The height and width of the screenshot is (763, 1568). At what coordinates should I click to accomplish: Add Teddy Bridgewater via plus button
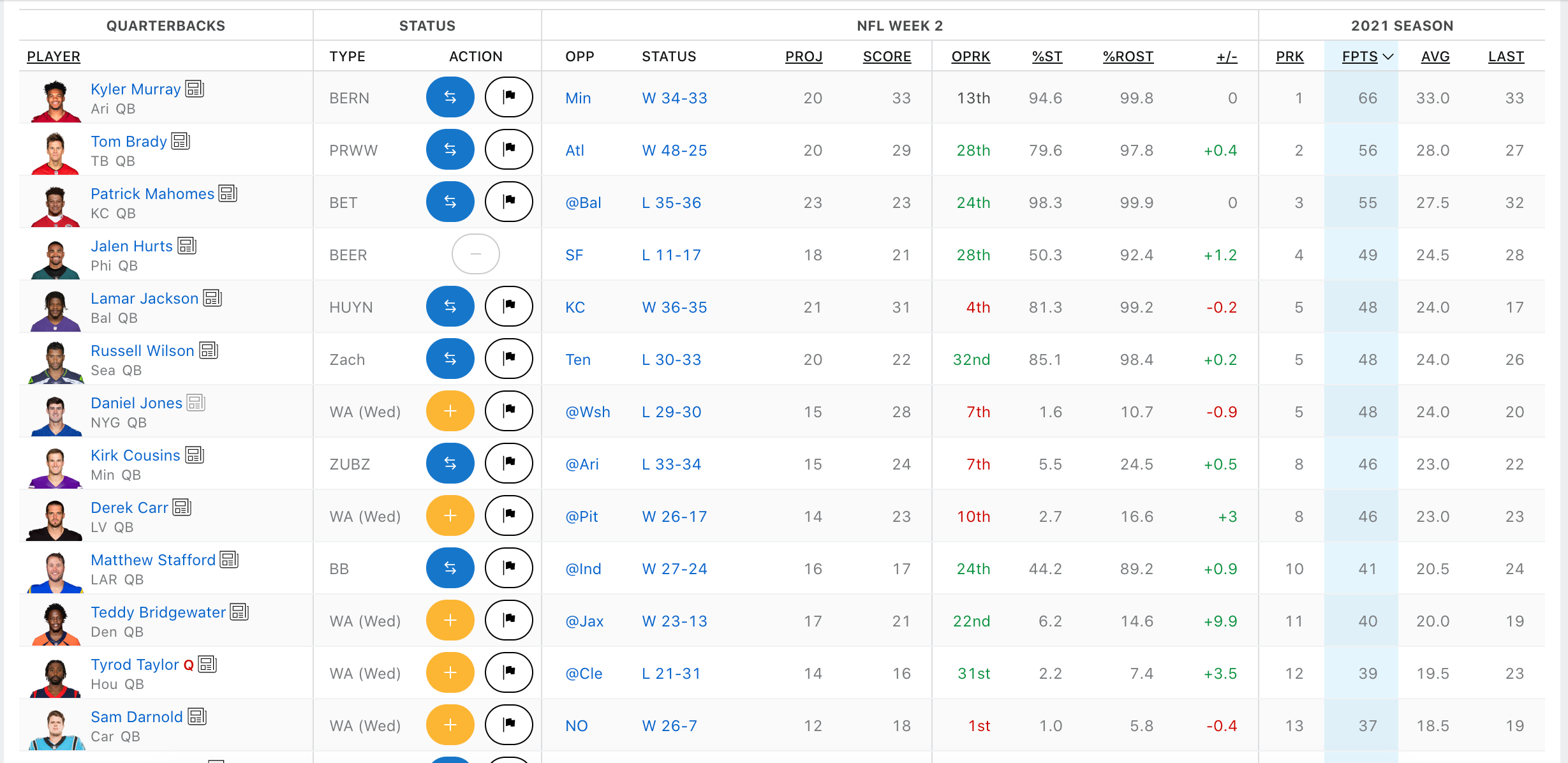coord(450,620)
